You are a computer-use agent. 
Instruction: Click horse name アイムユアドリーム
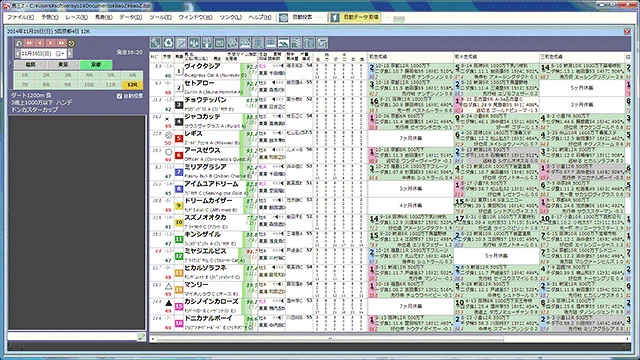pyautogui.click(x=211, y=184)
